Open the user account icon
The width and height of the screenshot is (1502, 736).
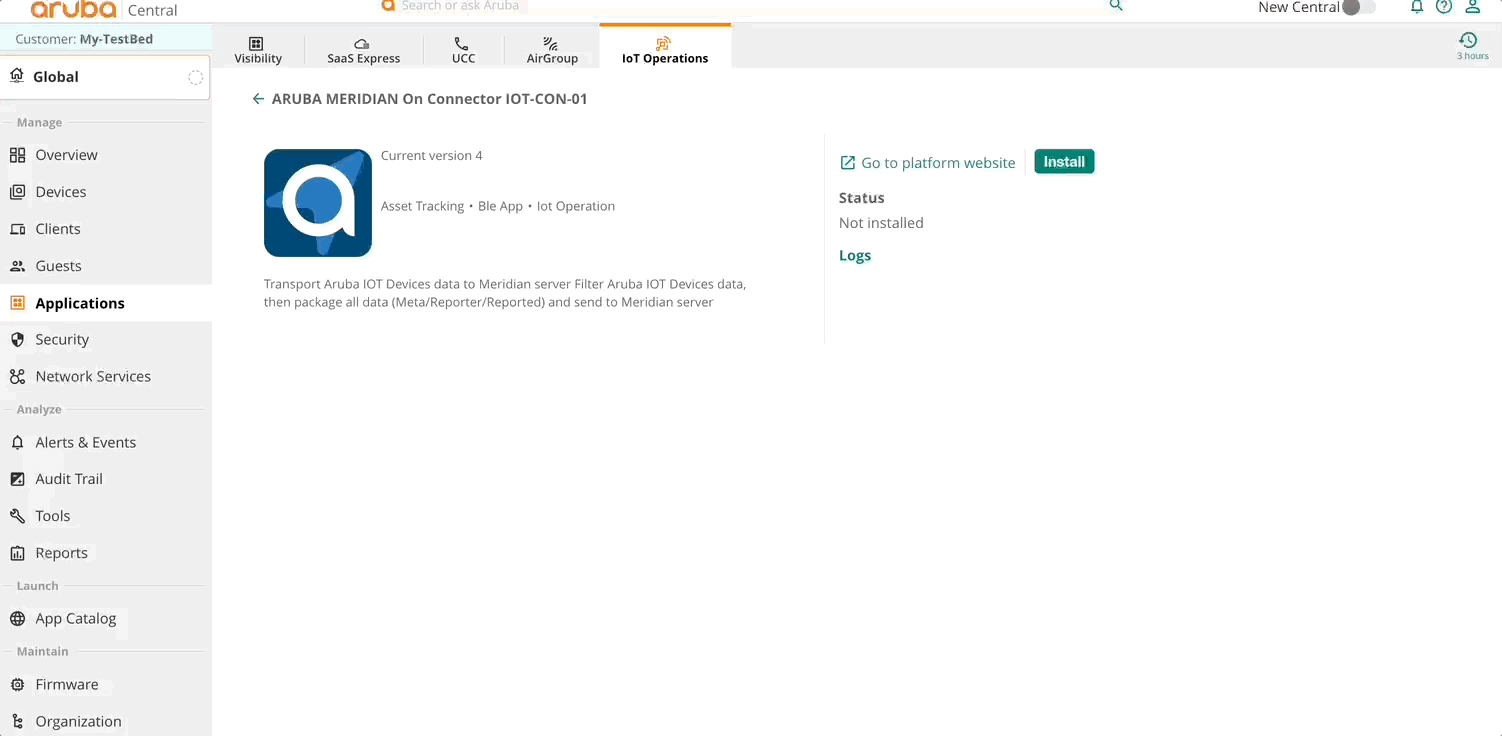(x=1472, y=7)
